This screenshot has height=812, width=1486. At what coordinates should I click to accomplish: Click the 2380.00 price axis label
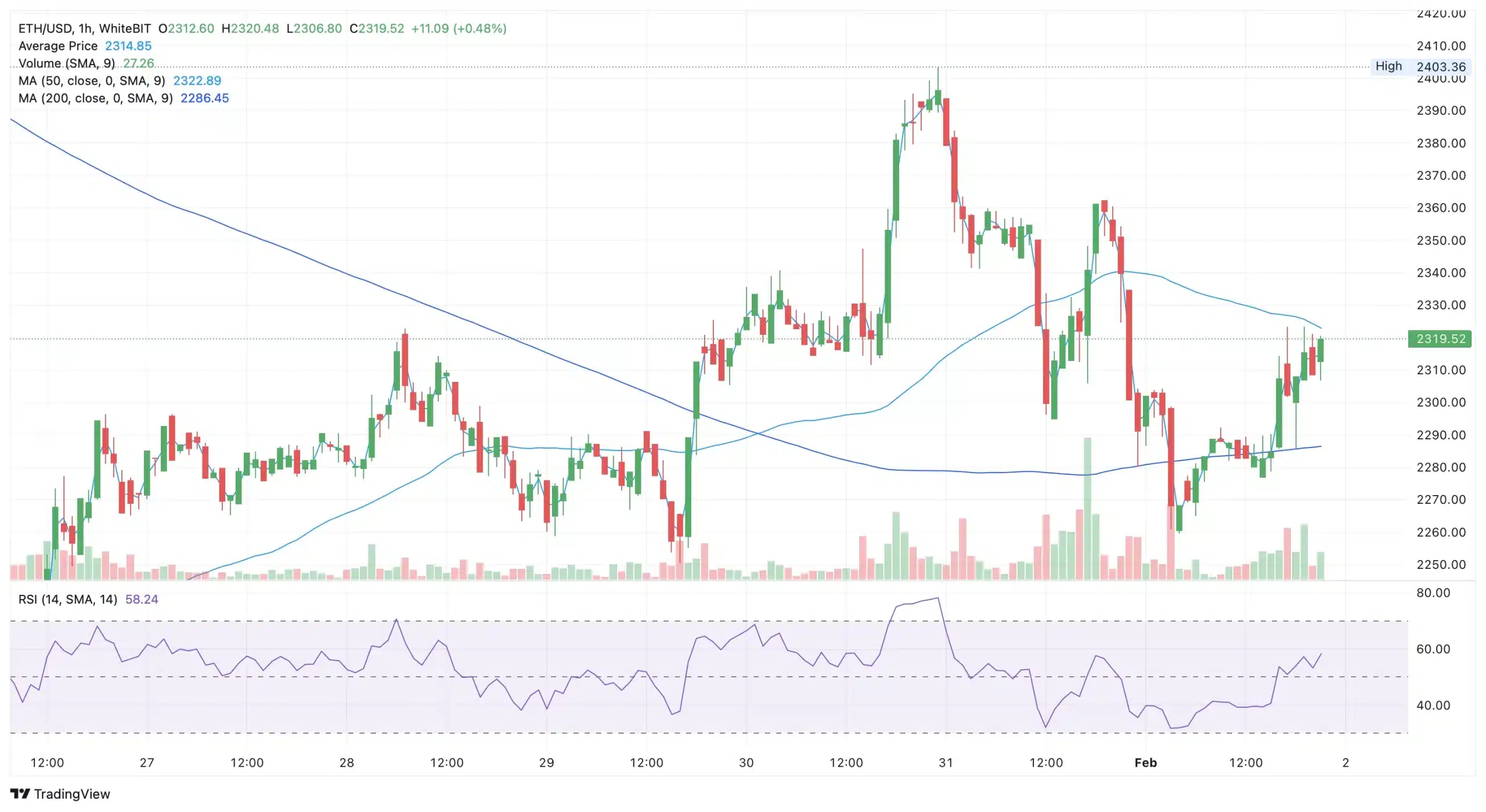tap(1441, 143)
